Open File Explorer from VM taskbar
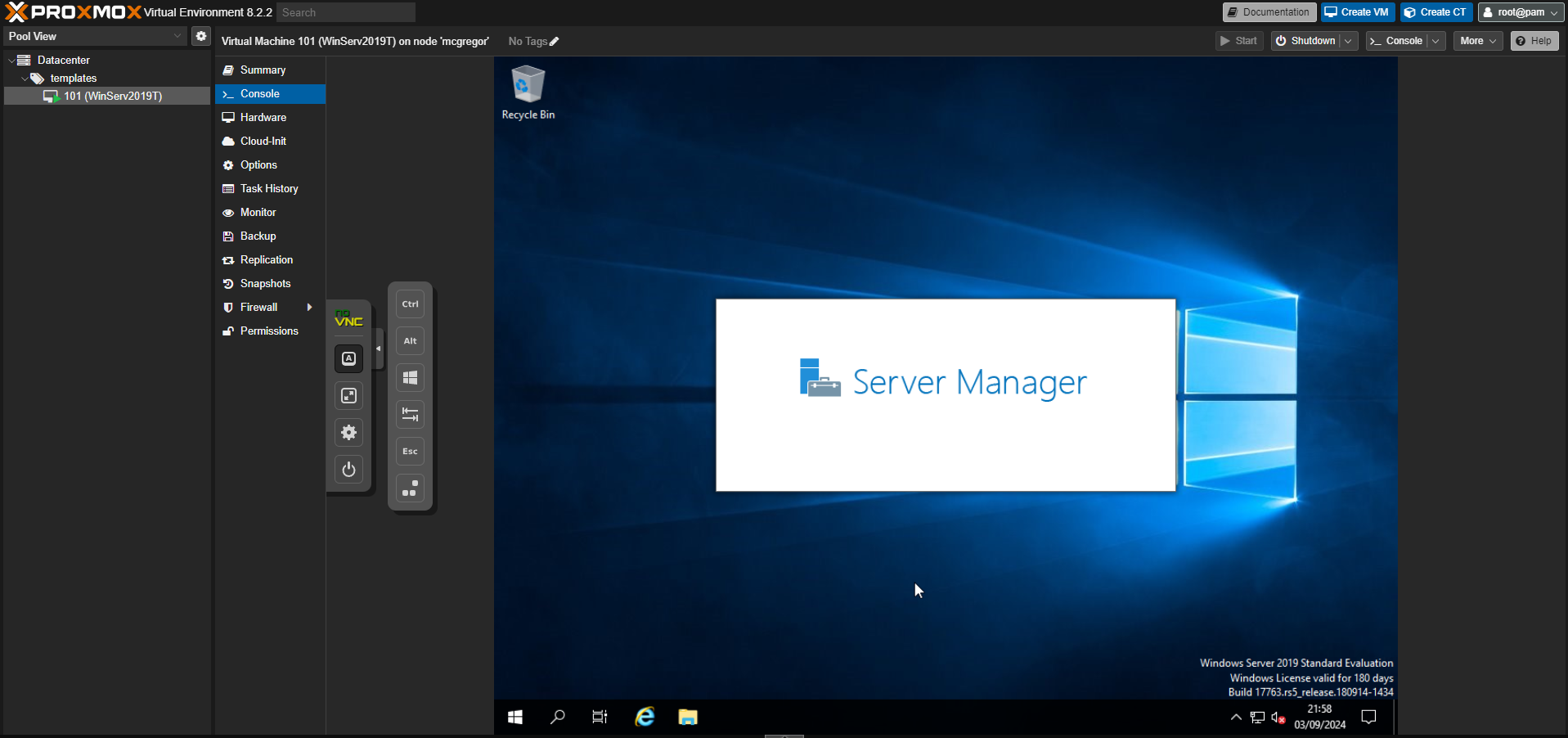The width and height of the screenshot is (1568, 738). coord(688,718)
